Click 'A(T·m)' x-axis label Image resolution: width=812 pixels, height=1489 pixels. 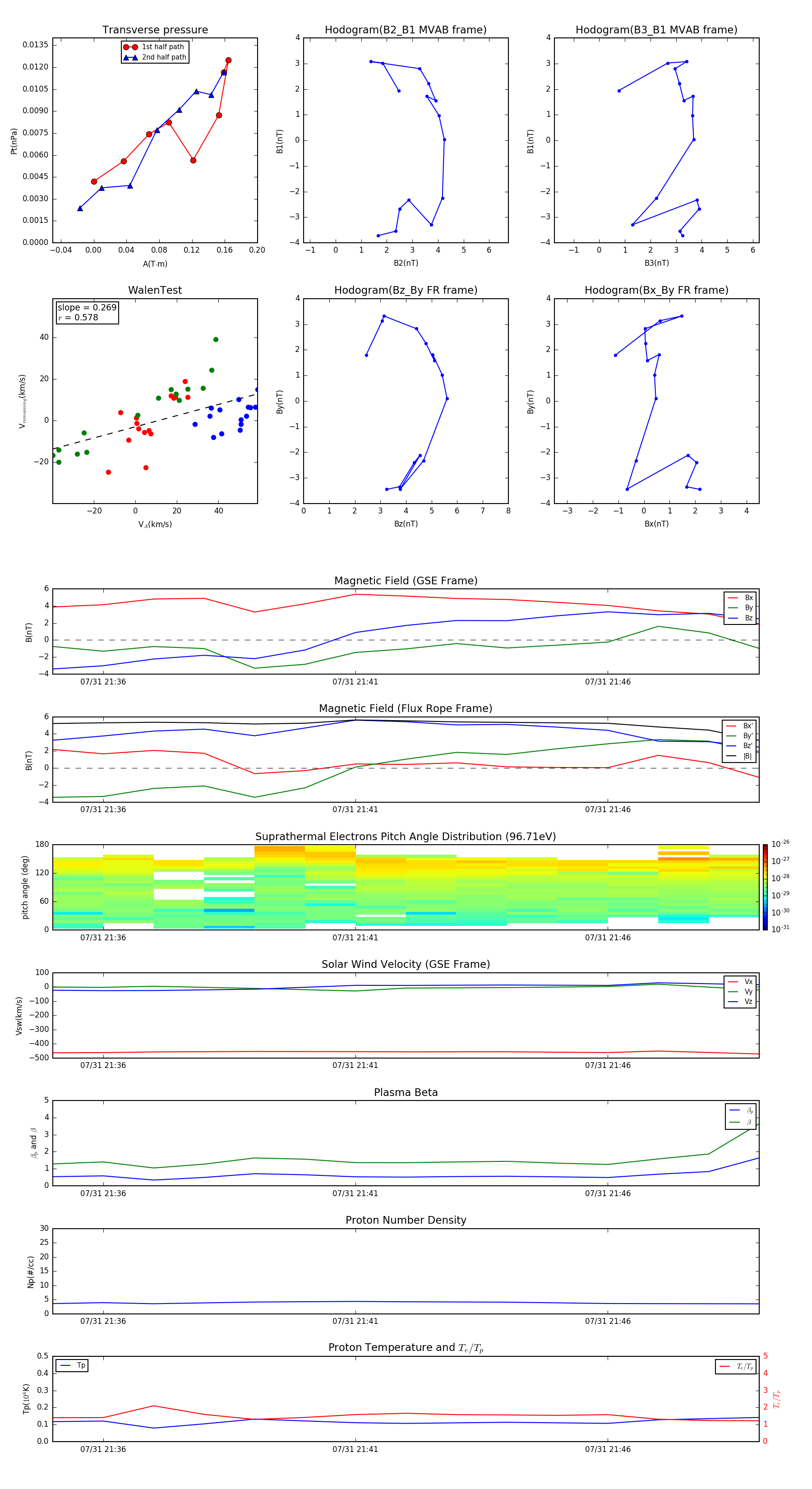[155, 264]
